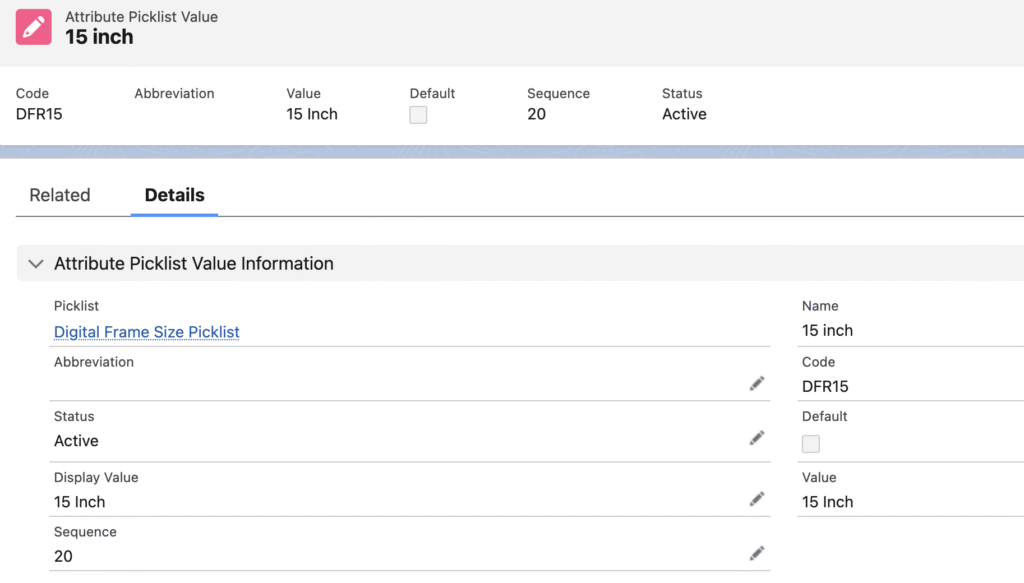Click the pink Attribute Picklist Value record icon
Viewport: 1024px width, 583px height.
[x=35, y=27]
